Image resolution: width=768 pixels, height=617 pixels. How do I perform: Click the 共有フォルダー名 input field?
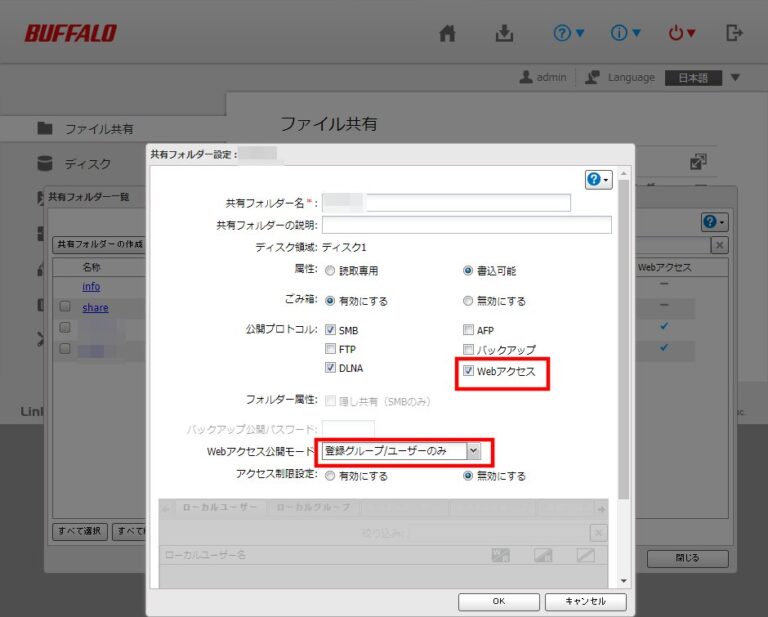coord(446,203)
